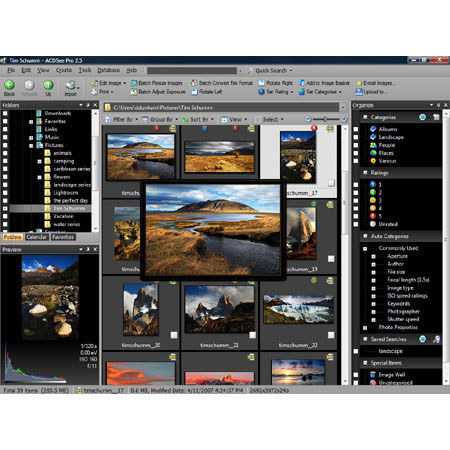The width and height of the screenshot is (450, 450).
Task: Open the Tools menu
Action: click(85, 70)
